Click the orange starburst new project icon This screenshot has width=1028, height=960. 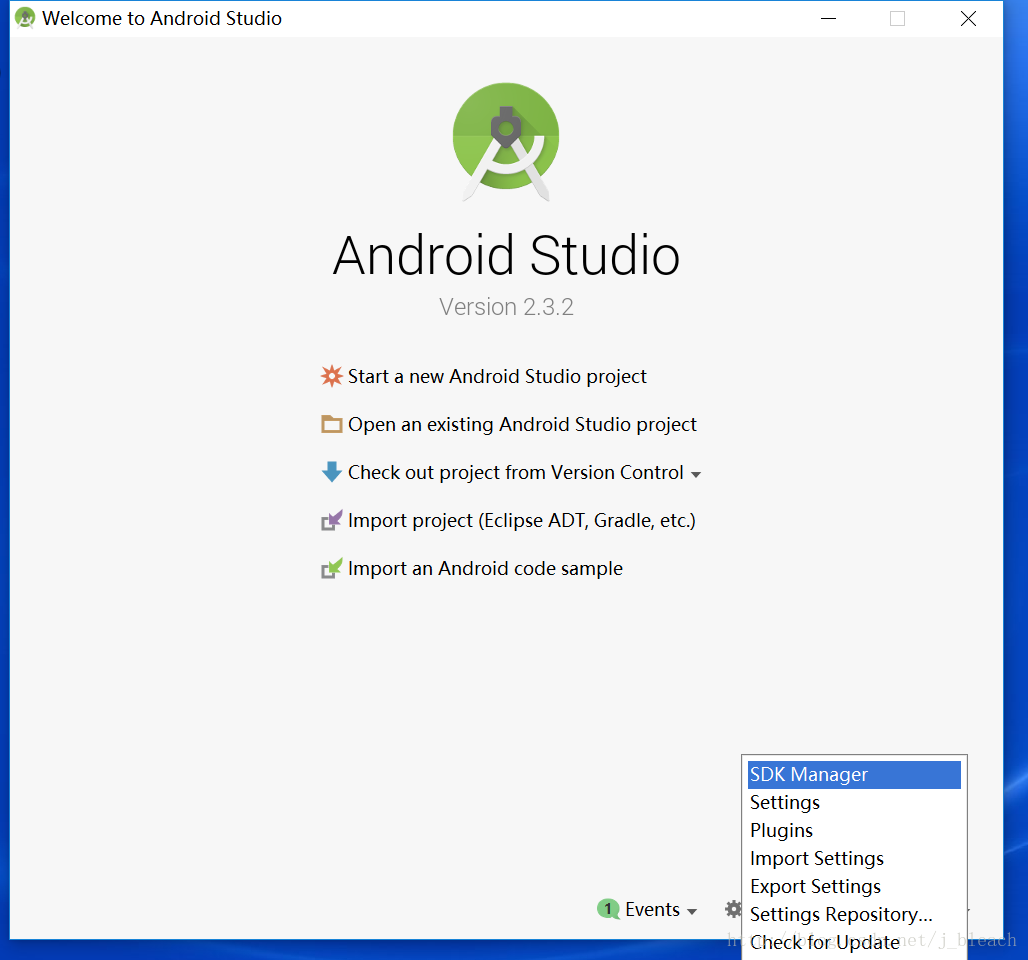(332, 376)
